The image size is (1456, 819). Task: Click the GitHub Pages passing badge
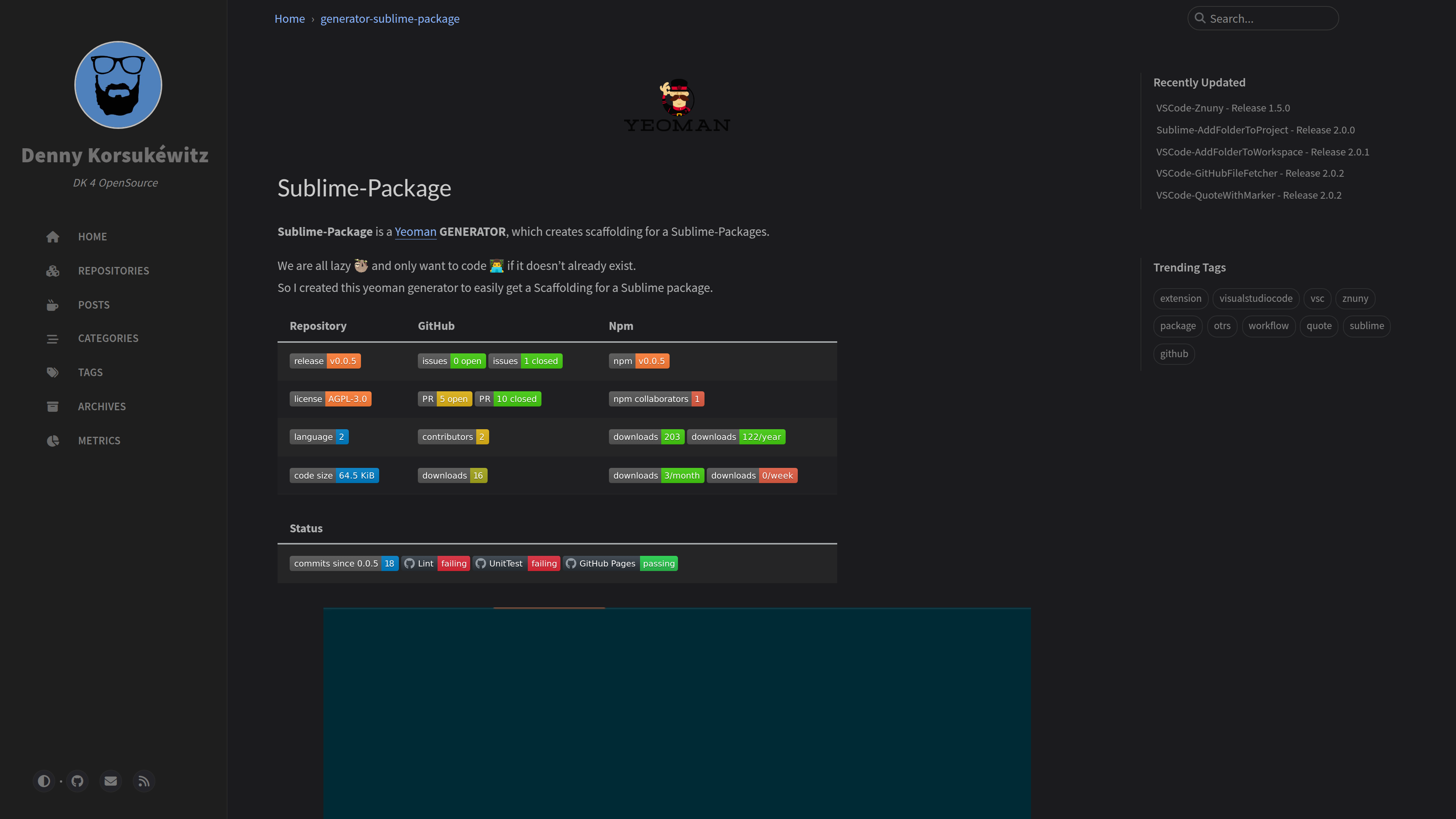tap(621, 563)
